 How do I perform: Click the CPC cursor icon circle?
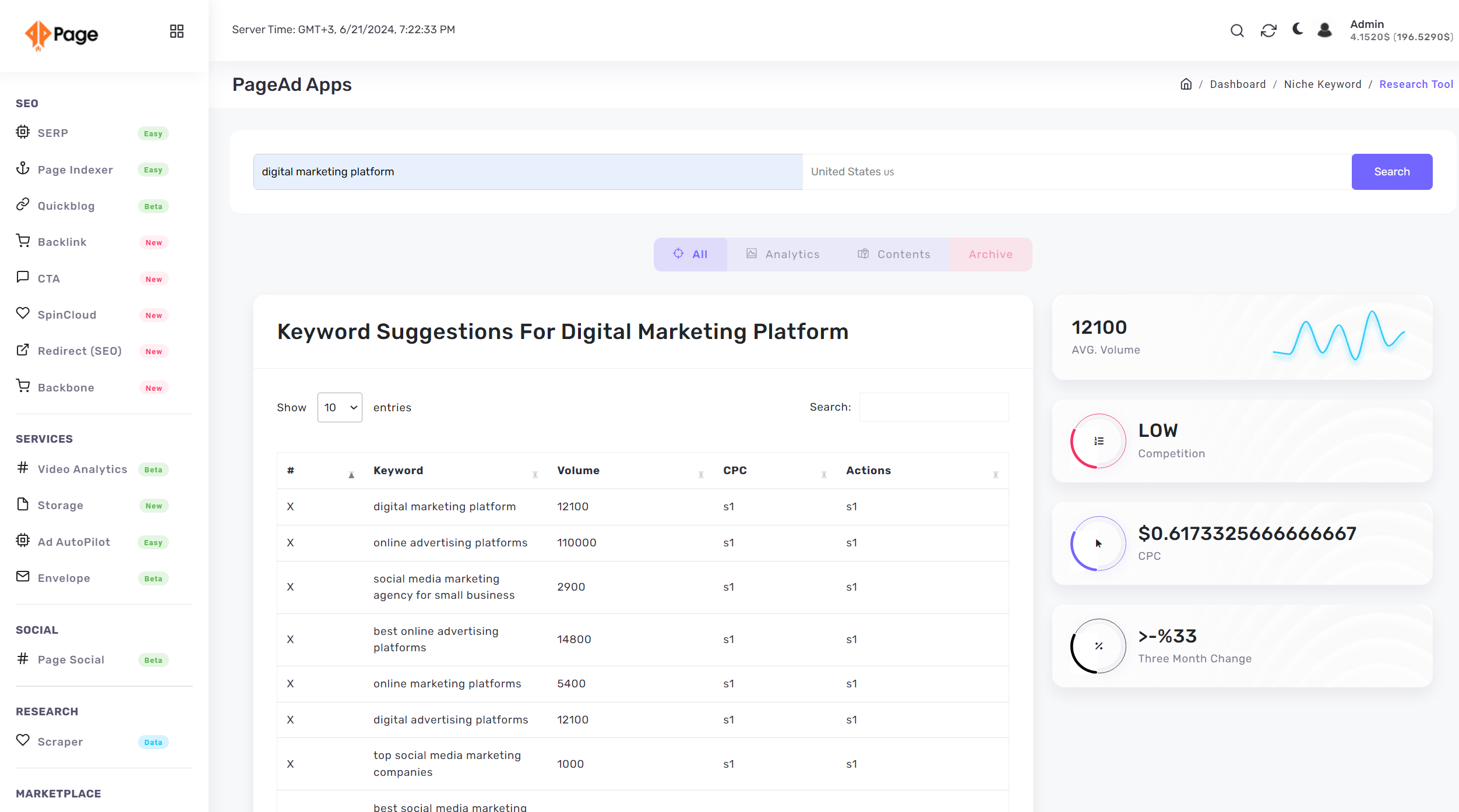click(1098, 543)
